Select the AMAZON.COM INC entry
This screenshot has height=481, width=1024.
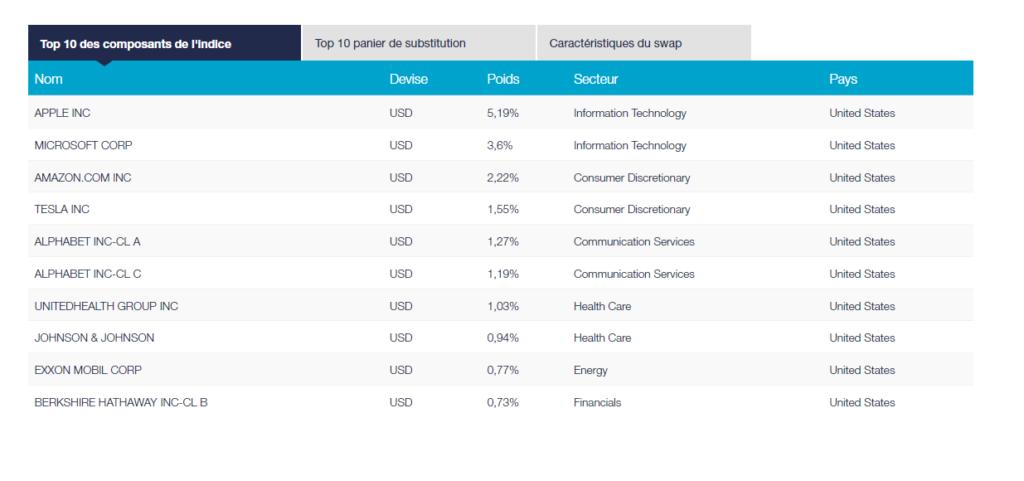tap(82, 177)
